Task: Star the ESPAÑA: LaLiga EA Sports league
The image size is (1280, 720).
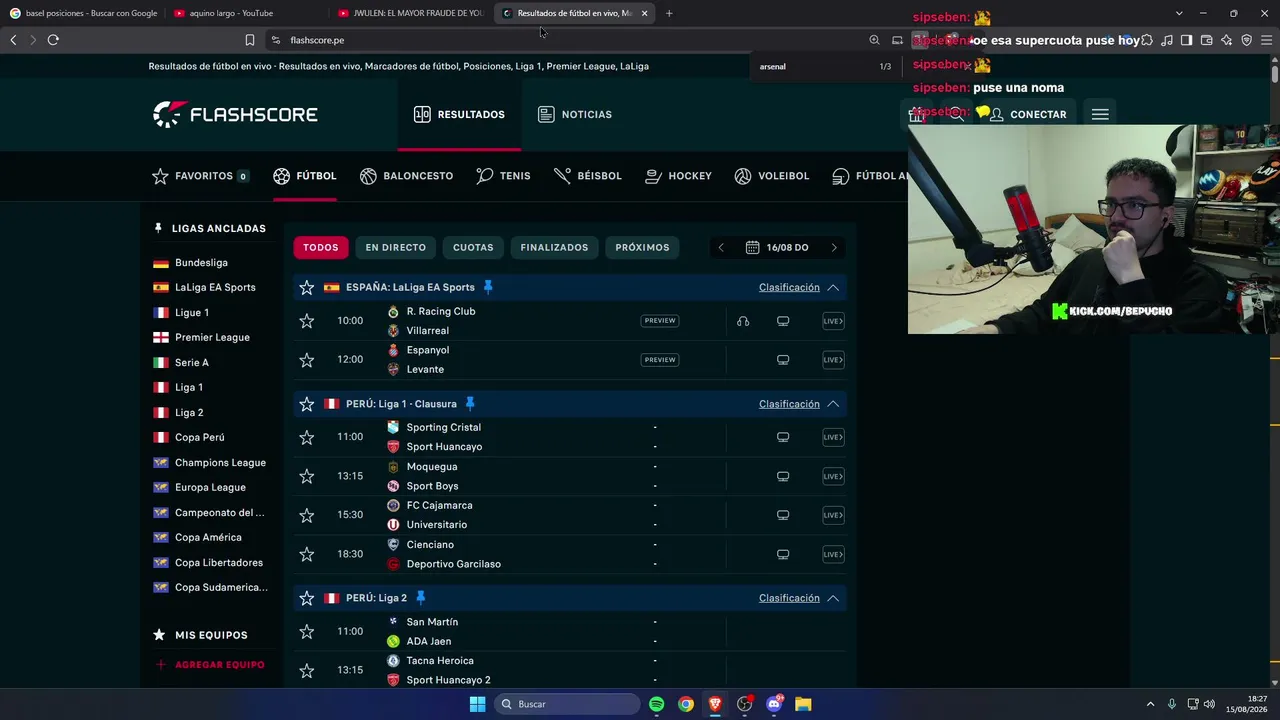Action: pyautogui.click(x=307, y=288)
